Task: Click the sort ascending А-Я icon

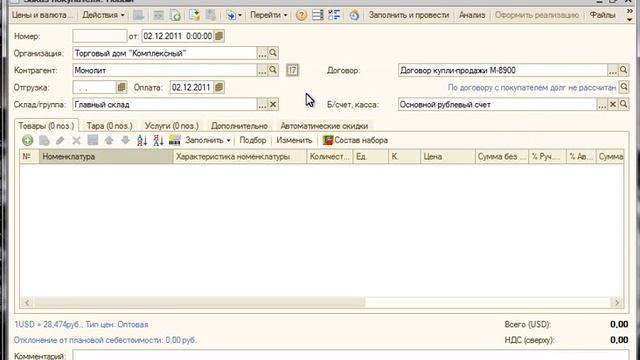Action: 142,140
